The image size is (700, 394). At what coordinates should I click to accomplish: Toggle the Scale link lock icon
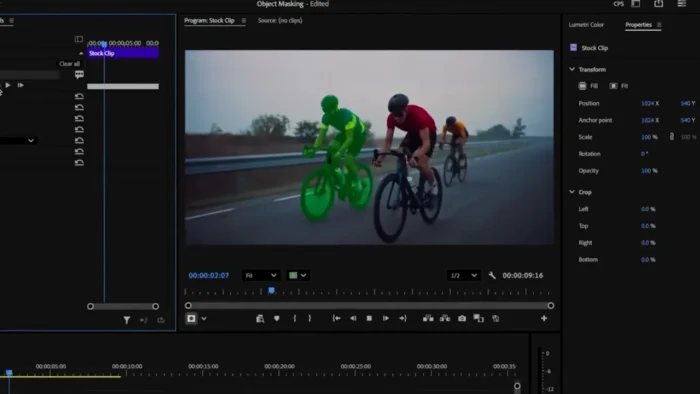[672, 137]
